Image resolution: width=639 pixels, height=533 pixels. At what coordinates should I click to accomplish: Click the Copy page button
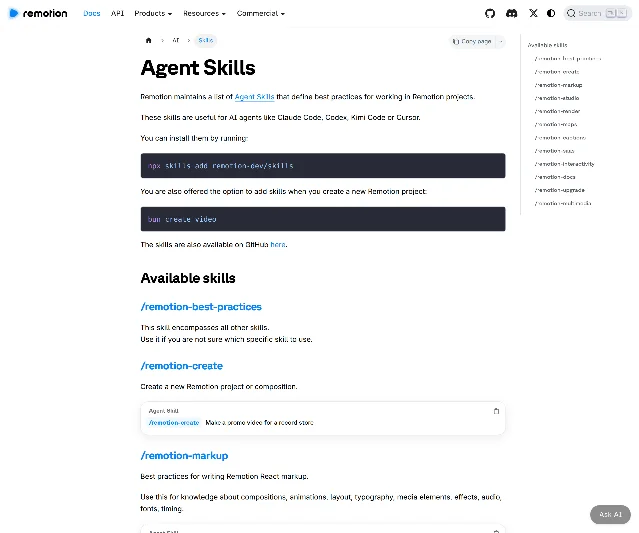472,42
